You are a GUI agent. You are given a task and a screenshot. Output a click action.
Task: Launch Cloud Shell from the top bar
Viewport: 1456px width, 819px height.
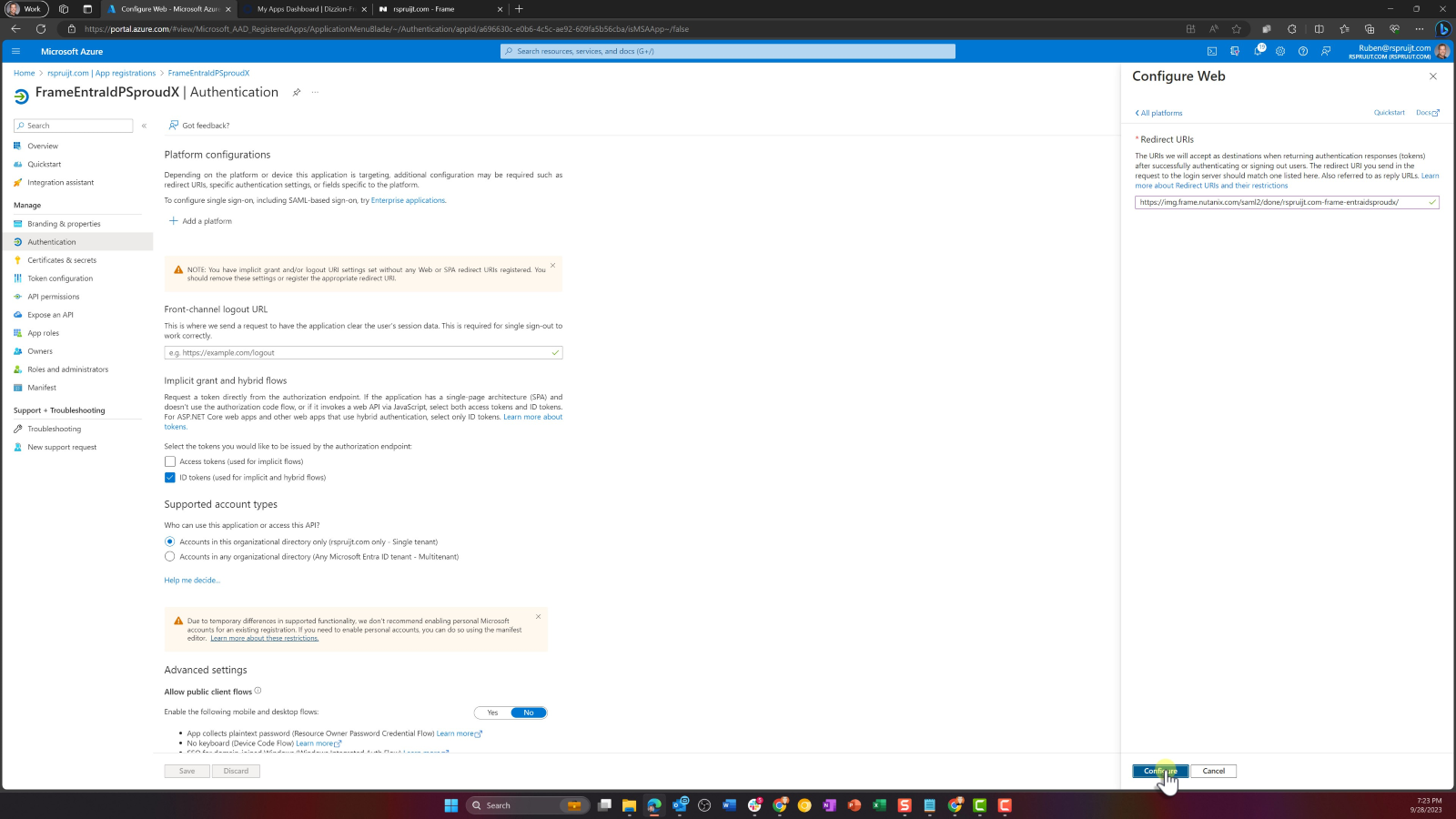(x=1212, y=51)
